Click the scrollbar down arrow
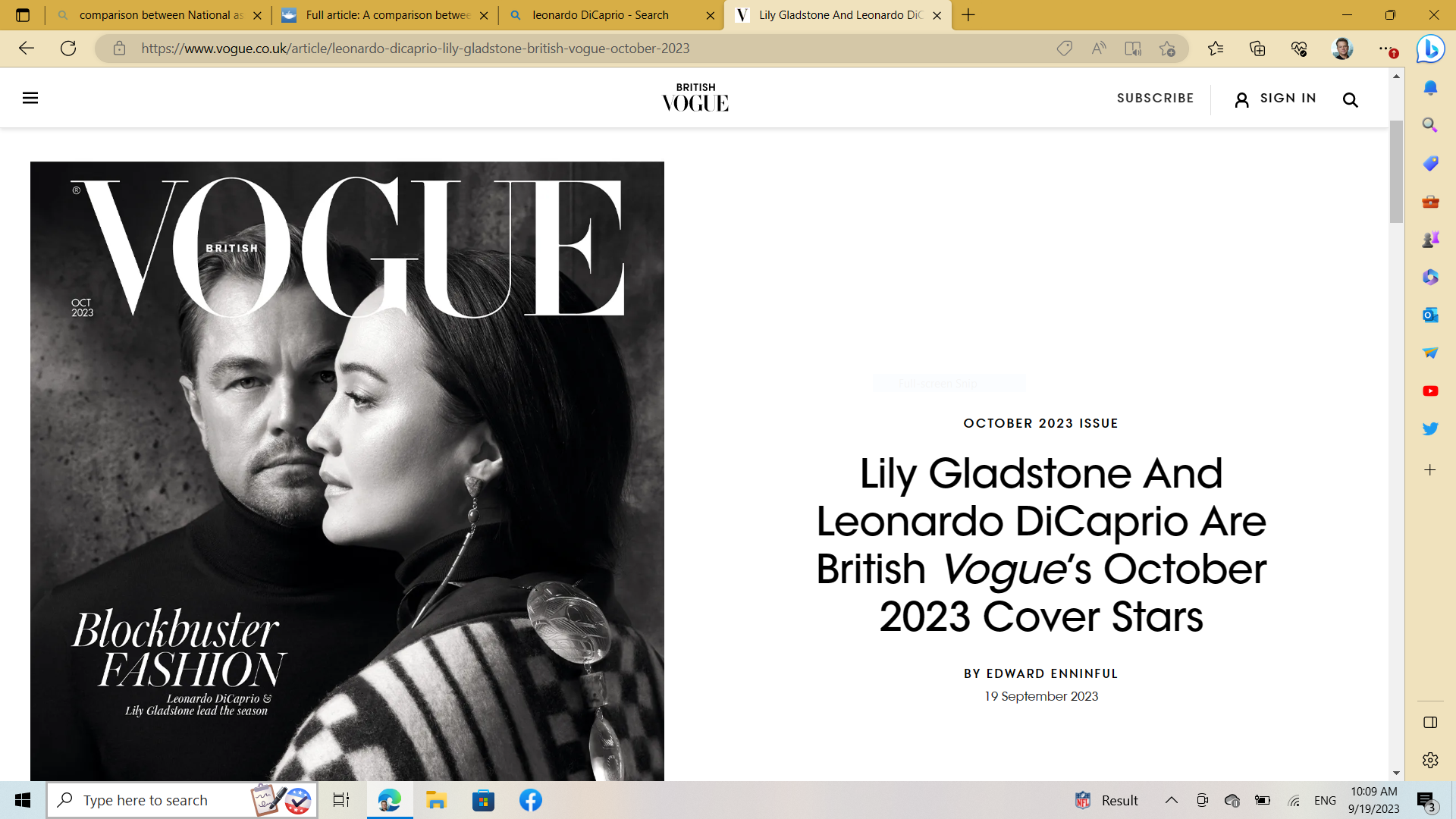This screenshot has width=1456, height=819. (x=1396, y=773)
